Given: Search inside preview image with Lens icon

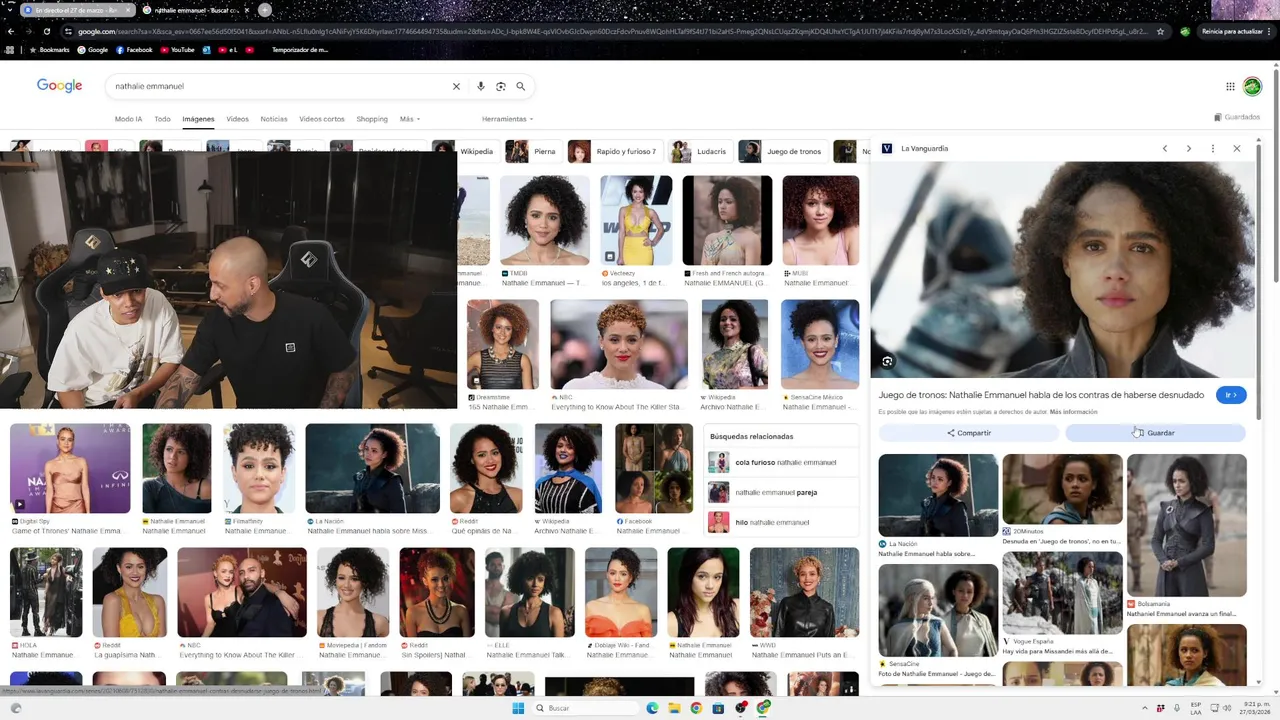Looking at the screenshot, I should [x=887, y=361].
